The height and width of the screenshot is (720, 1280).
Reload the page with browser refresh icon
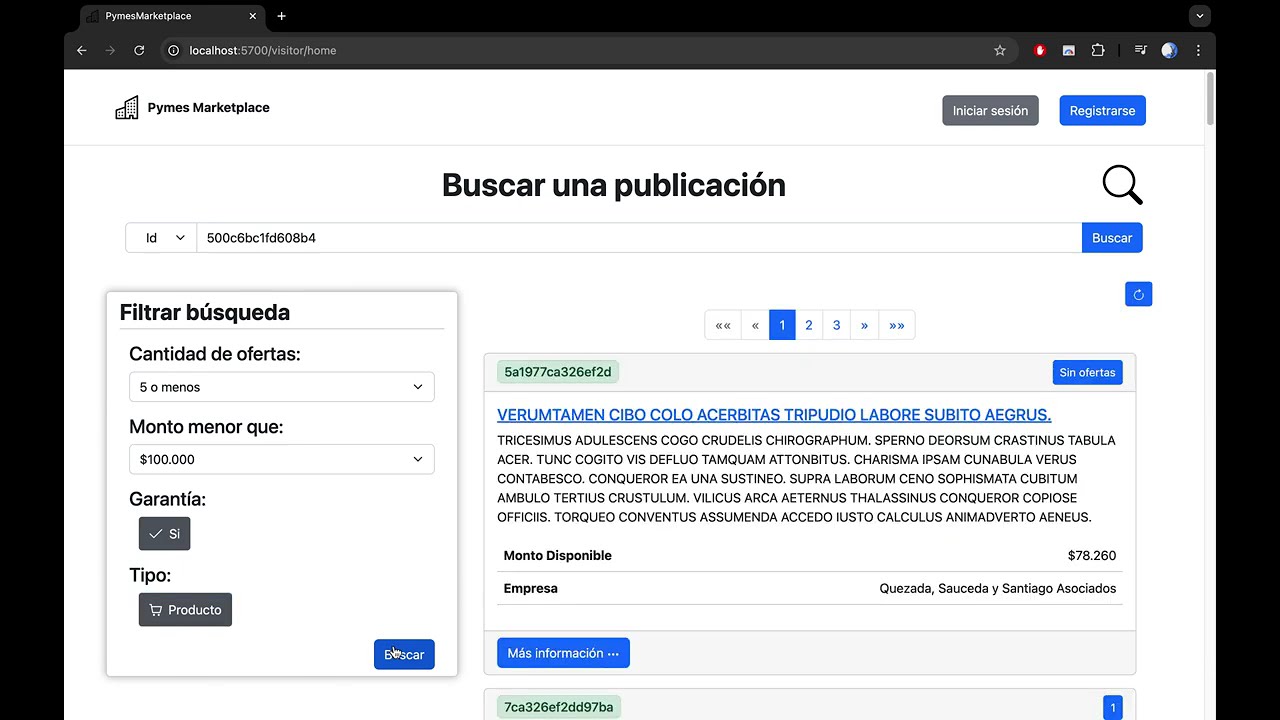139,50
